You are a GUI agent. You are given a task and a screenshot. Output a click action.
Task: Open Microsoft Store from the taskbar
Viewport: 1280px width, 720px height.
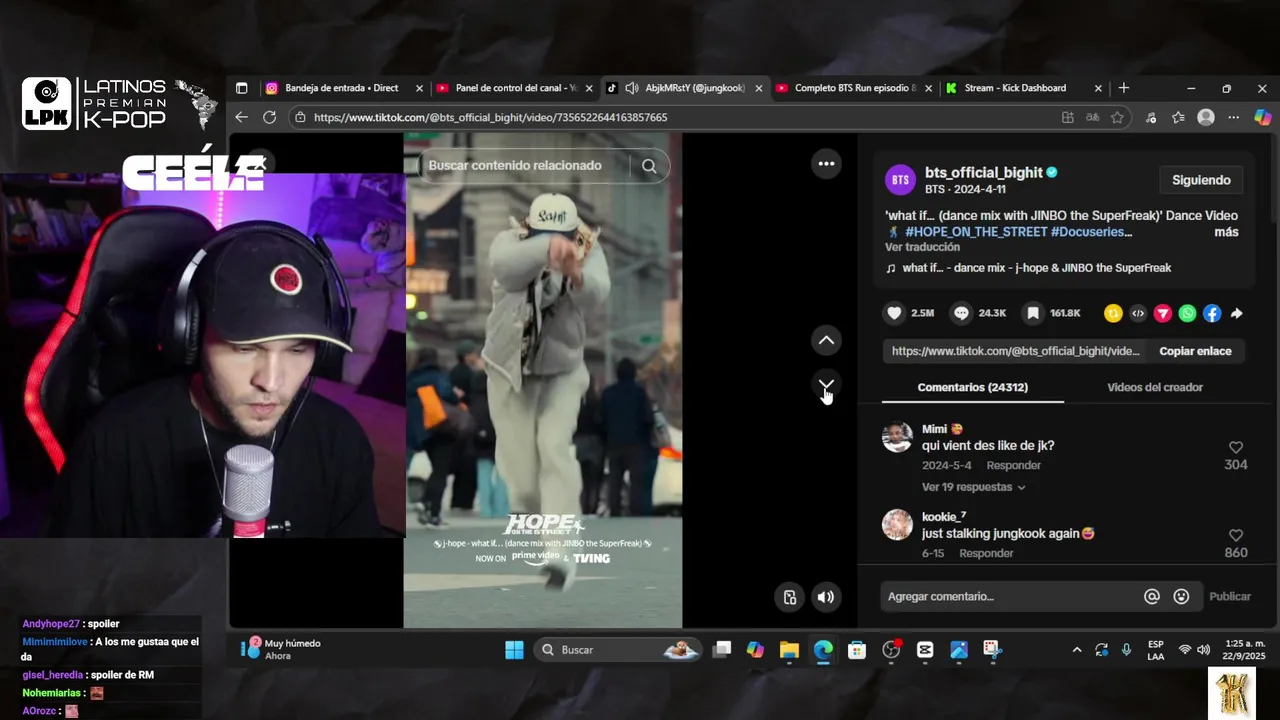click(857, 650)
